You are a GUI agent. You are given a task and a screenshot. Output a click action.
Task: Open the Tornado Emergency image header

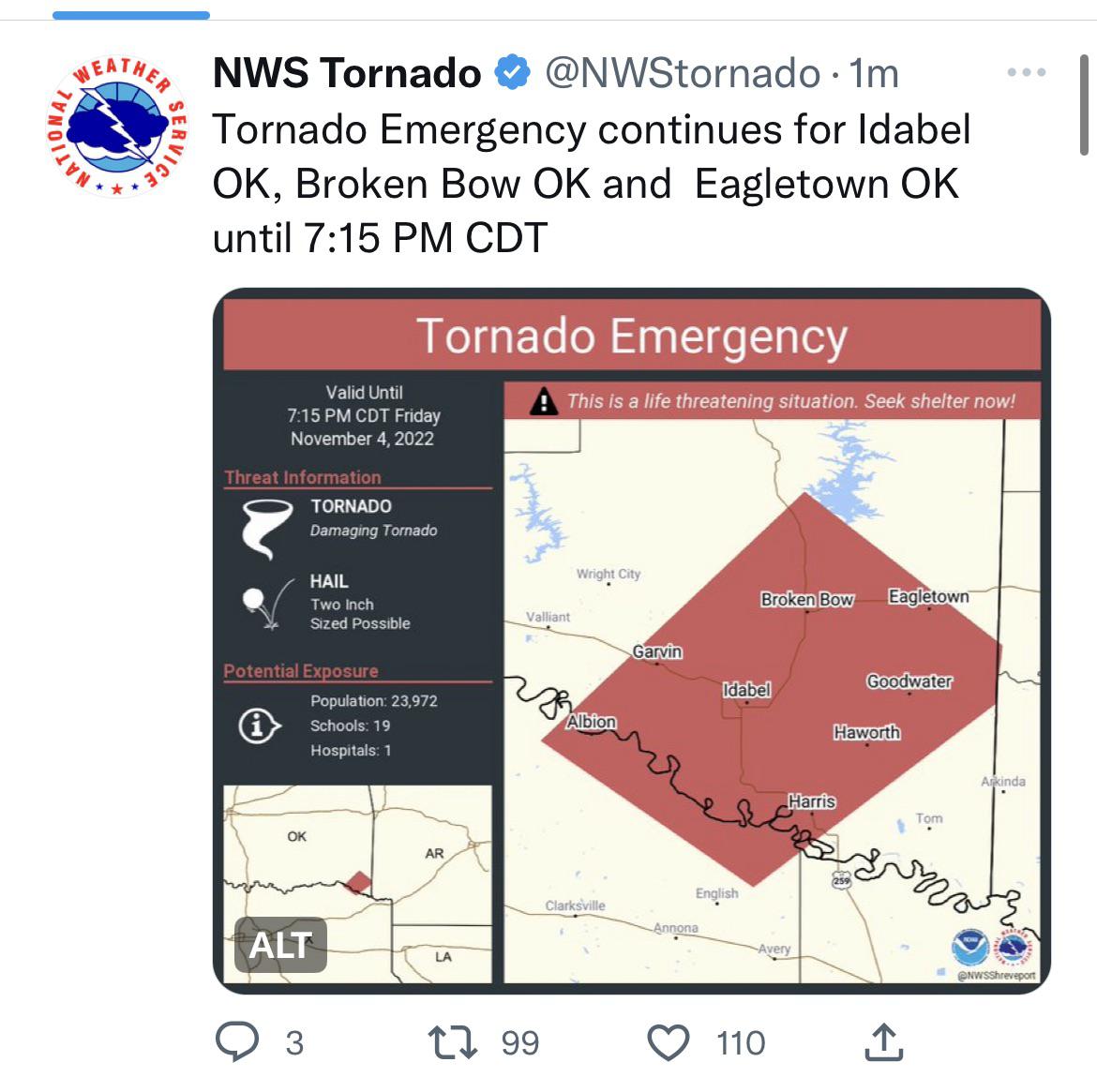(x=632, y=336)
